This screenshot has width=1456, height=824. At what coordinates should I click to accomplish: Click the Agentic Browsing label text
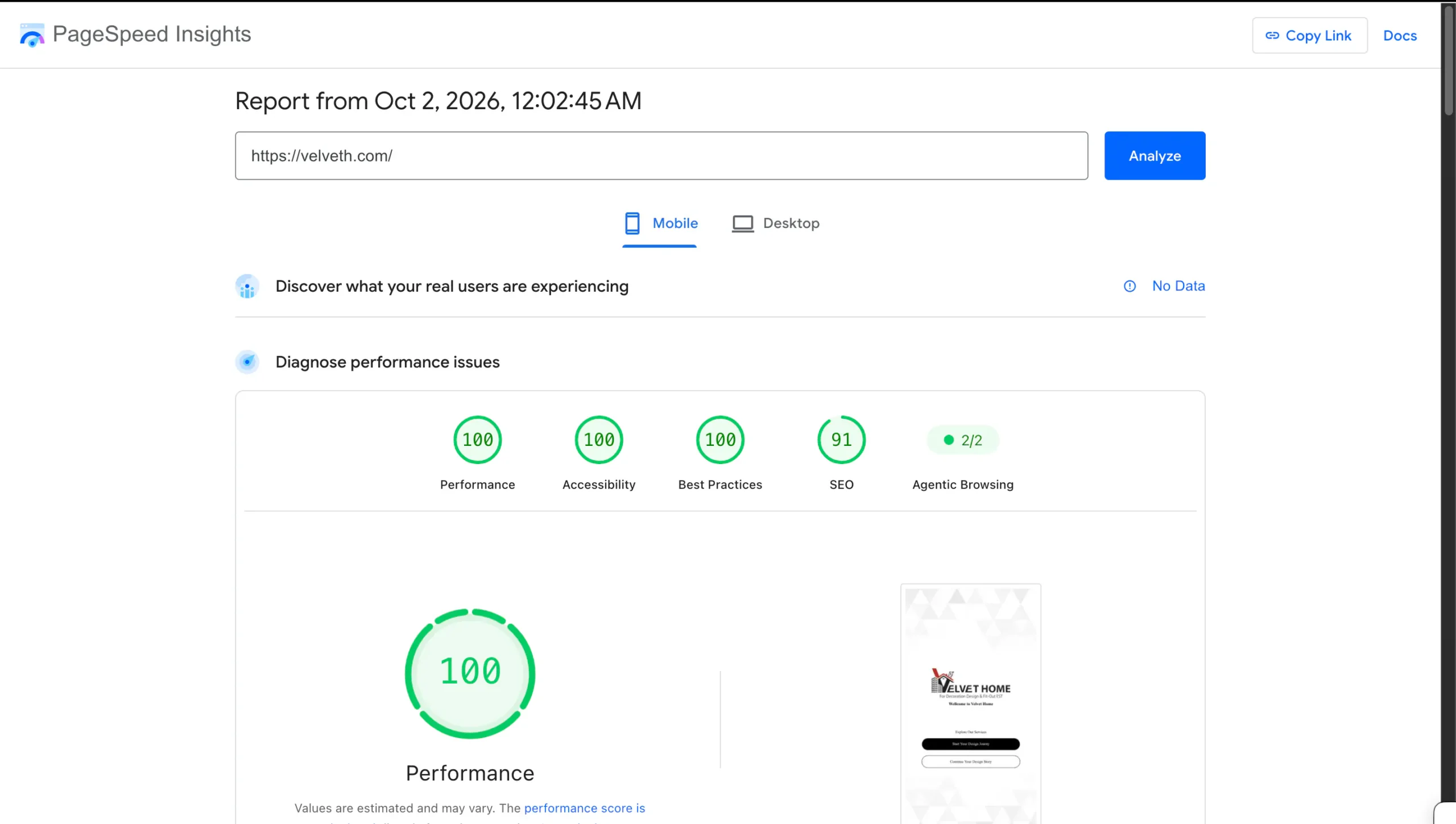[x=963, y=485]
